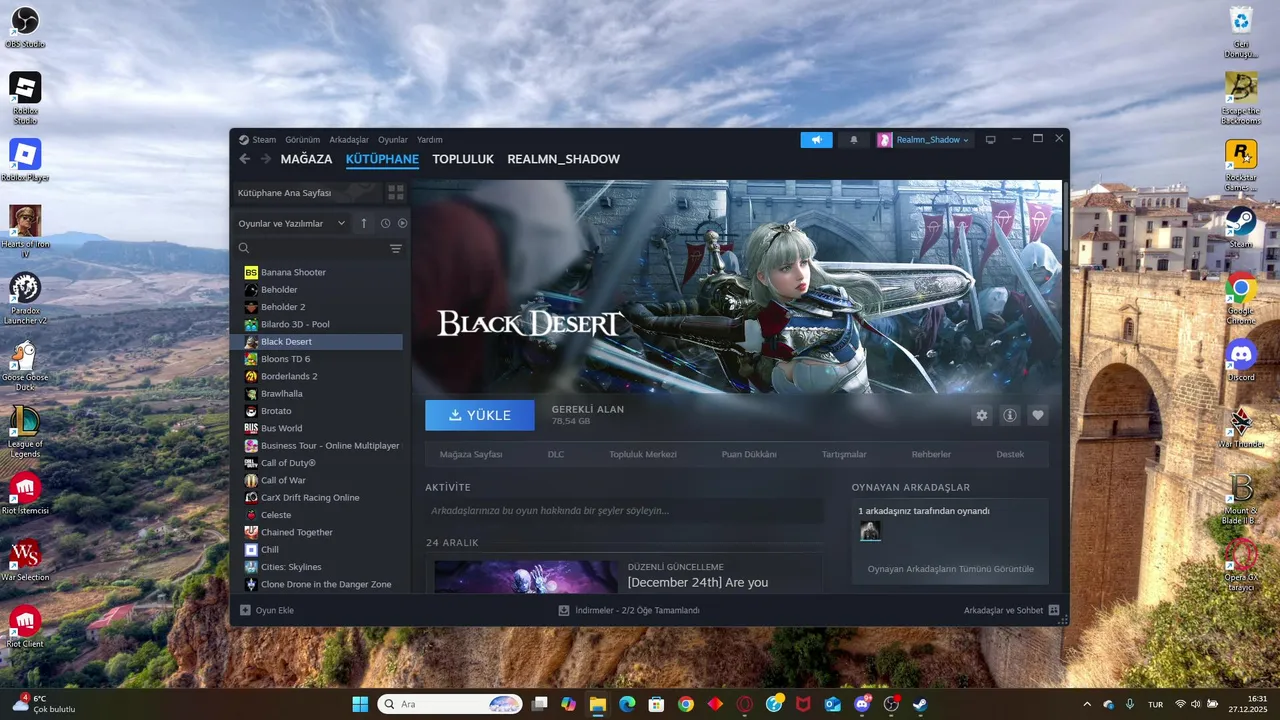Viewport: 1280px width, 720px height.
Task: Open Discord desktop shortcut
Action: pos(1241,360)
